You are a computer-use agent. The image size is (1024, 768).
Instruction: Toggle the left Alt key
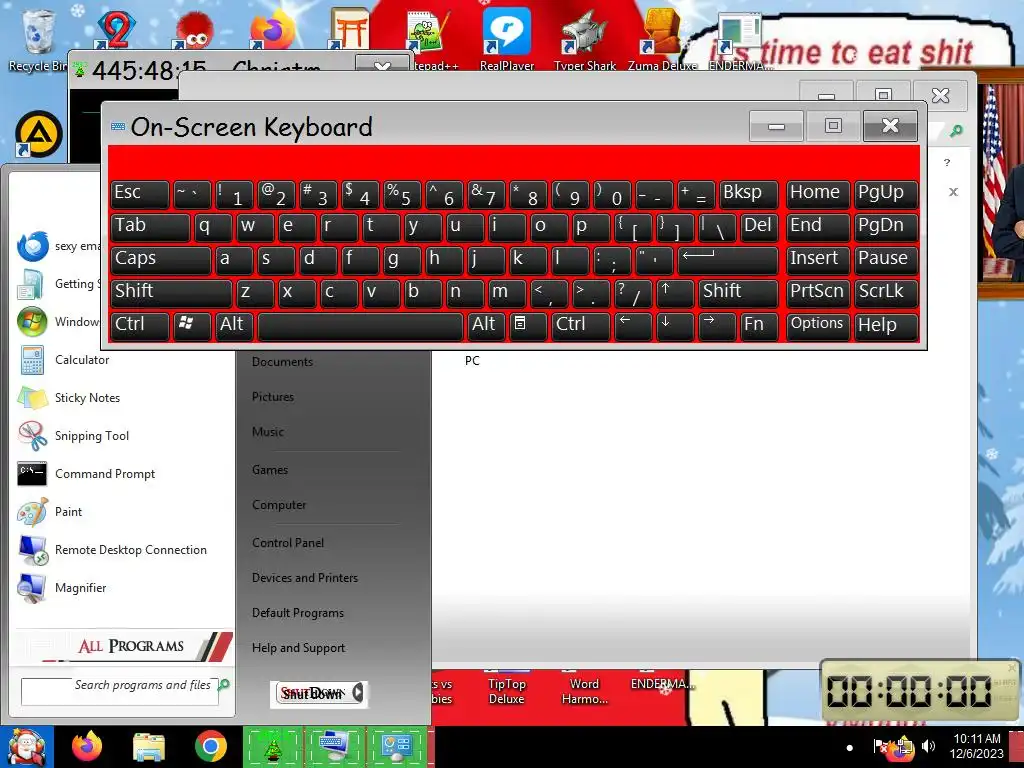pos(234,325)
